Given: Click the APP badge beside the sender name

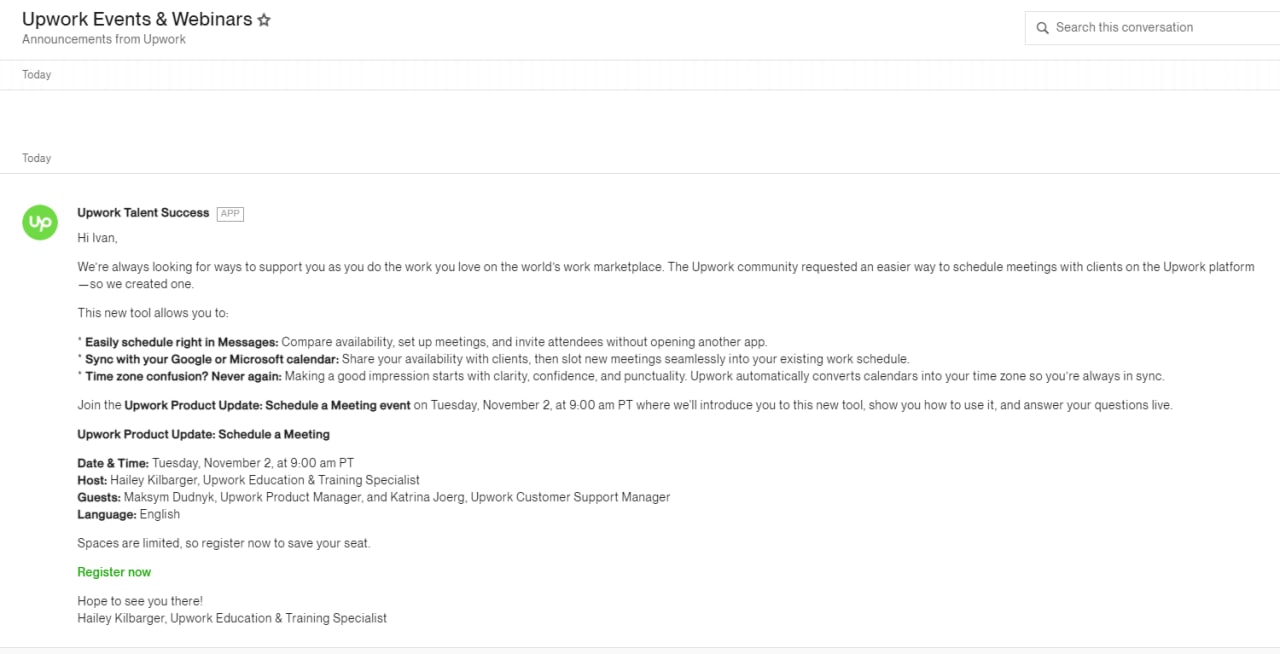Looking at the screenshot, I should coord(230,214).
